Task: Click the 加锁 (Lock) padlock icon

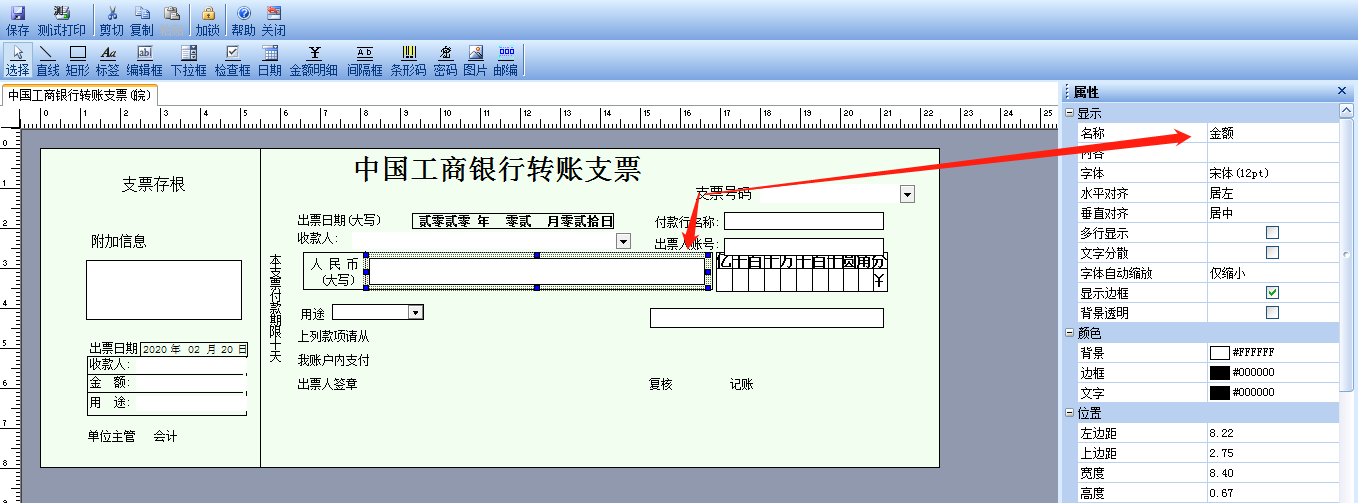Action: 207,13
